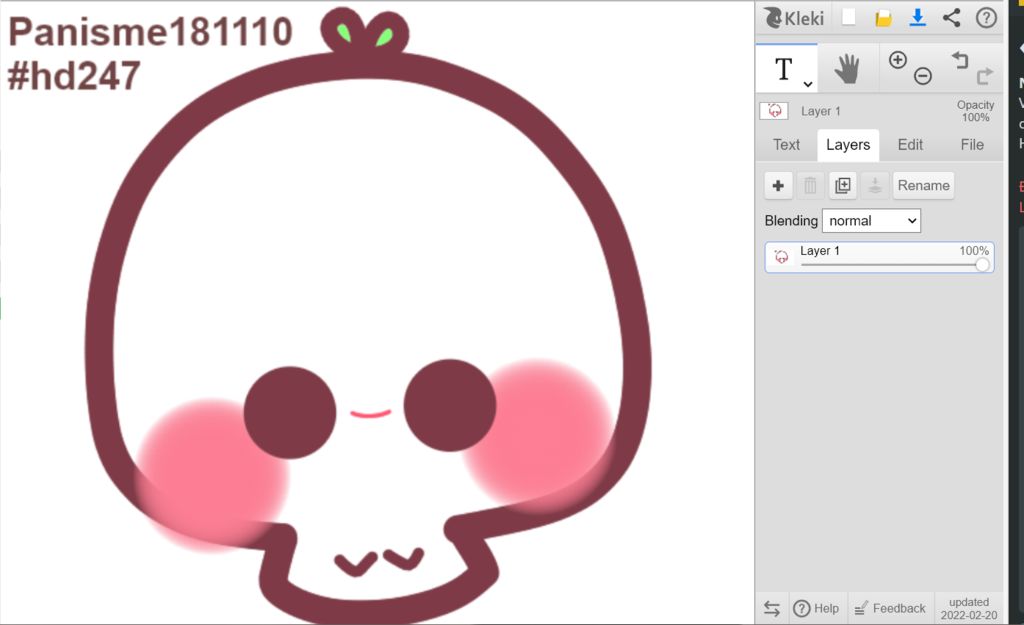Undo the last action
1024x625 pixels.
[960, 60]
